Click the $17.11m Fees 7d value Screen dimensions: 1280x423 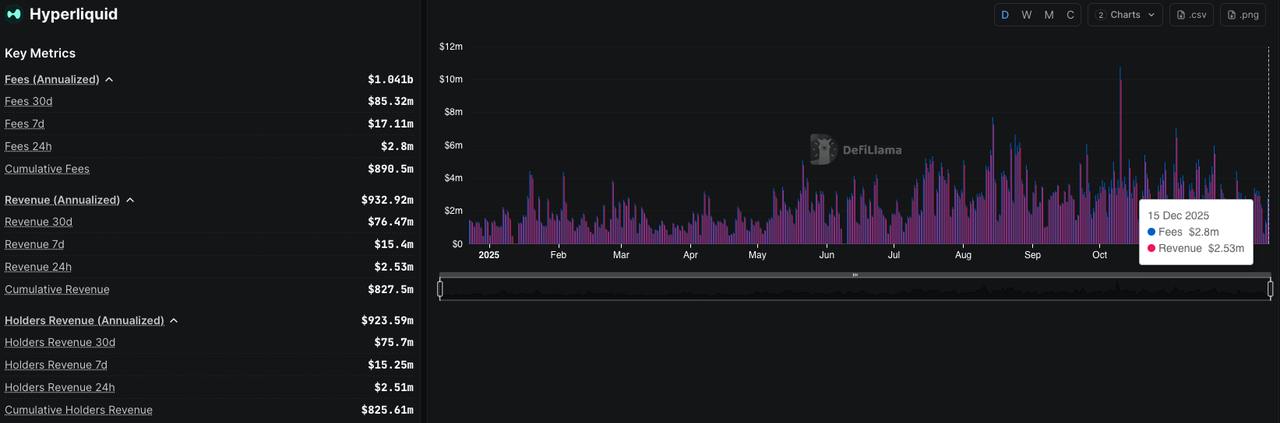tap(390, 124)
